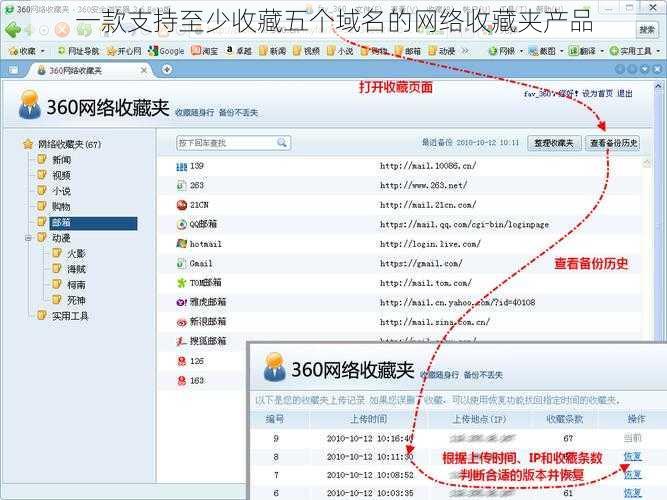Screen dimensions: 667x500
Task: Collapse the 动漫 tree node
Action: pos(29,238)
